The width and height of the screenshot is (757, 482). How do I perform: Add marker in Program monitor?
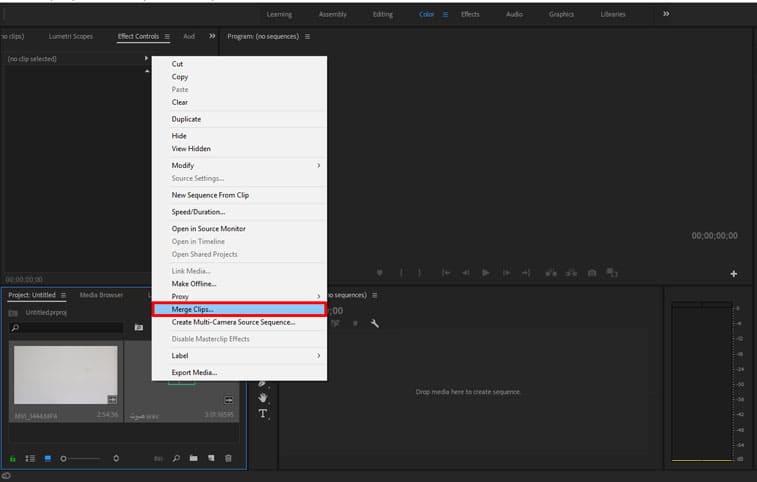[x=380, y=273]
